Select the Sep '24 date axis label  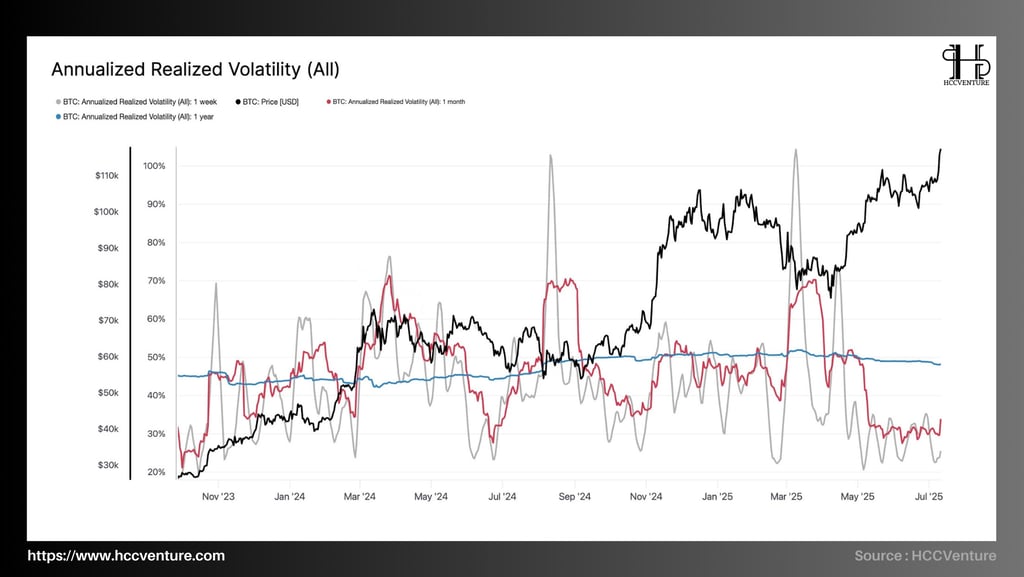[x=575, y=497]
